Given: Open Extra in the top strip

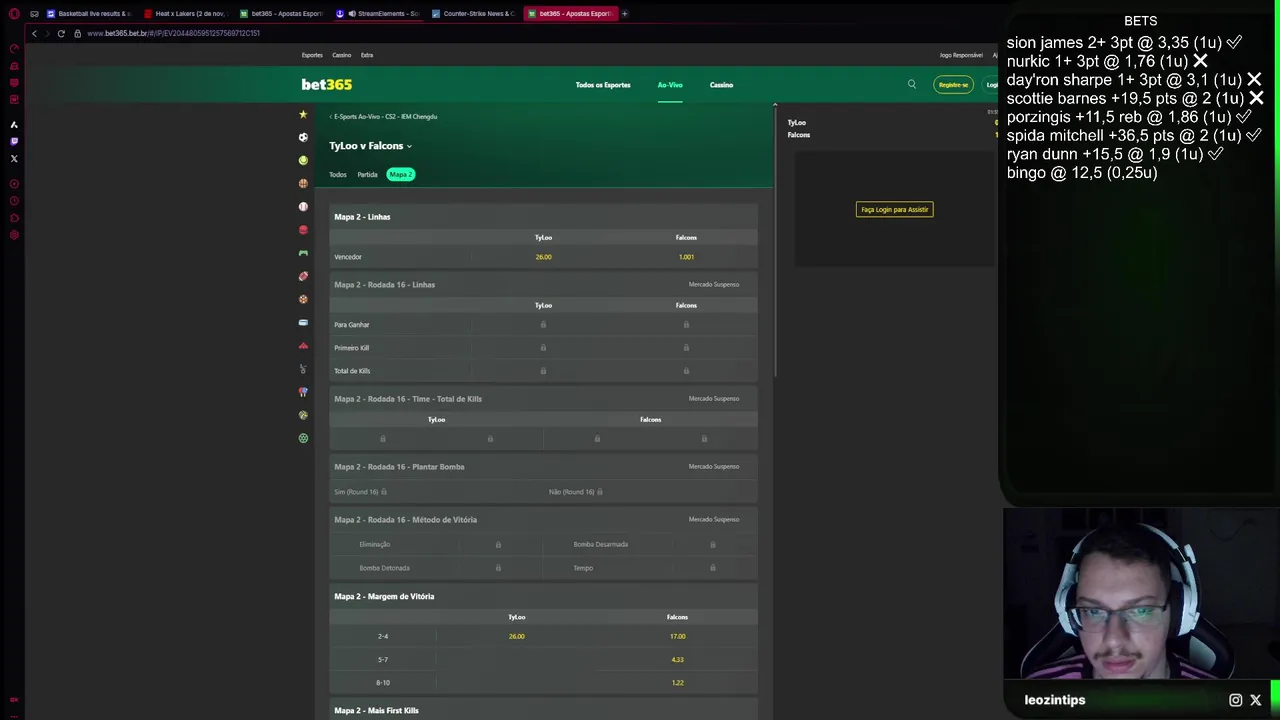Looking at the screenshot, I should tap(367, 55).
